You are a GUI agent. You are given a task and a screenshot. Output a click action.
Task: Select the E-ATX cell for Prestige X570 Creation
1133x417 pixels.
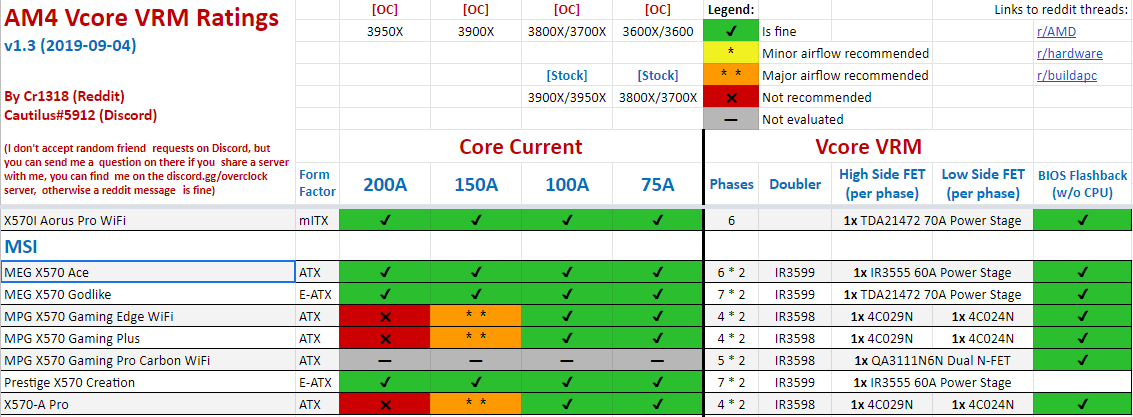pyautogui.click(x=317, y=382)
